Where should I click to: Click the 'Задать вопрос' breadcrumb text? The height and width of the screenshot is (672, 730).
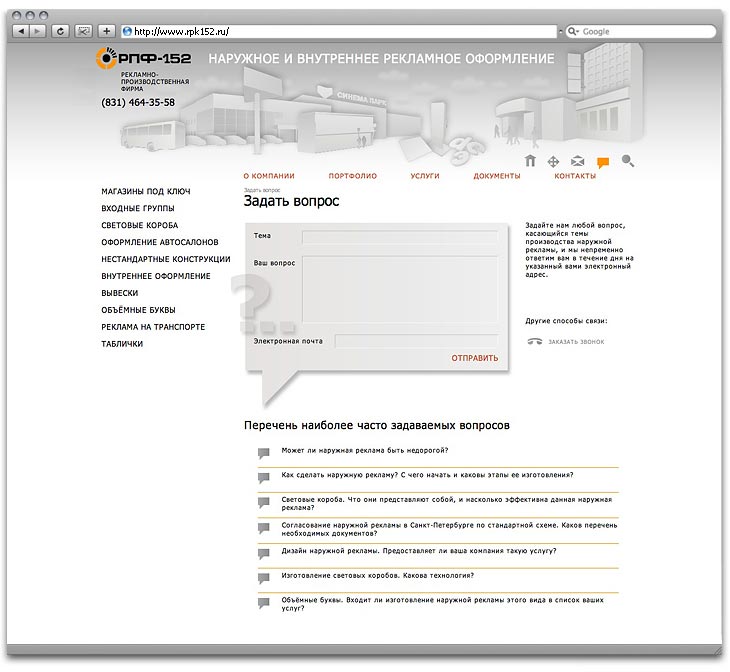coord(262,190)
